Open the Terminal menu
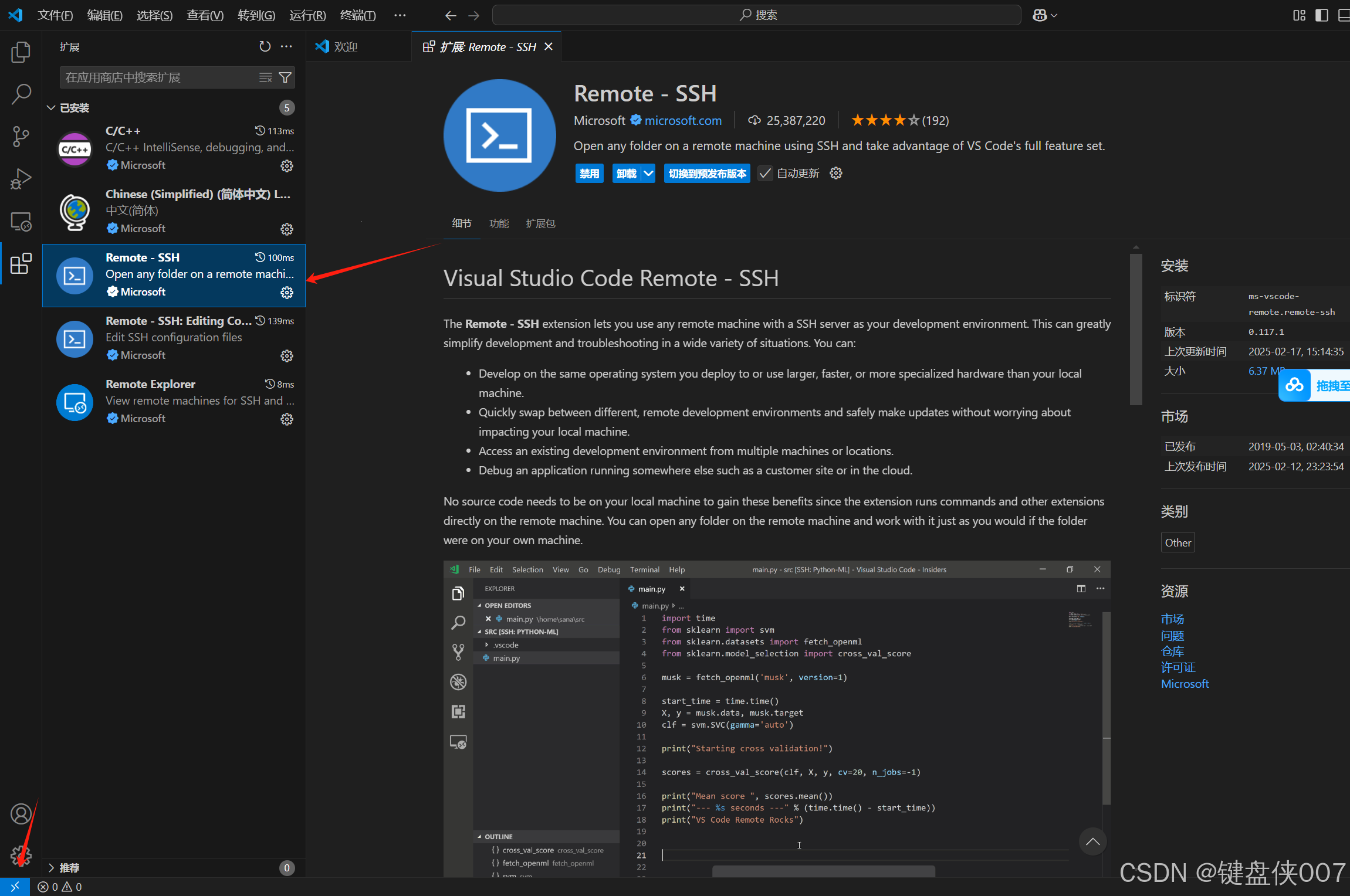This screenshot has width=1350, height=896. pos(357,15)
